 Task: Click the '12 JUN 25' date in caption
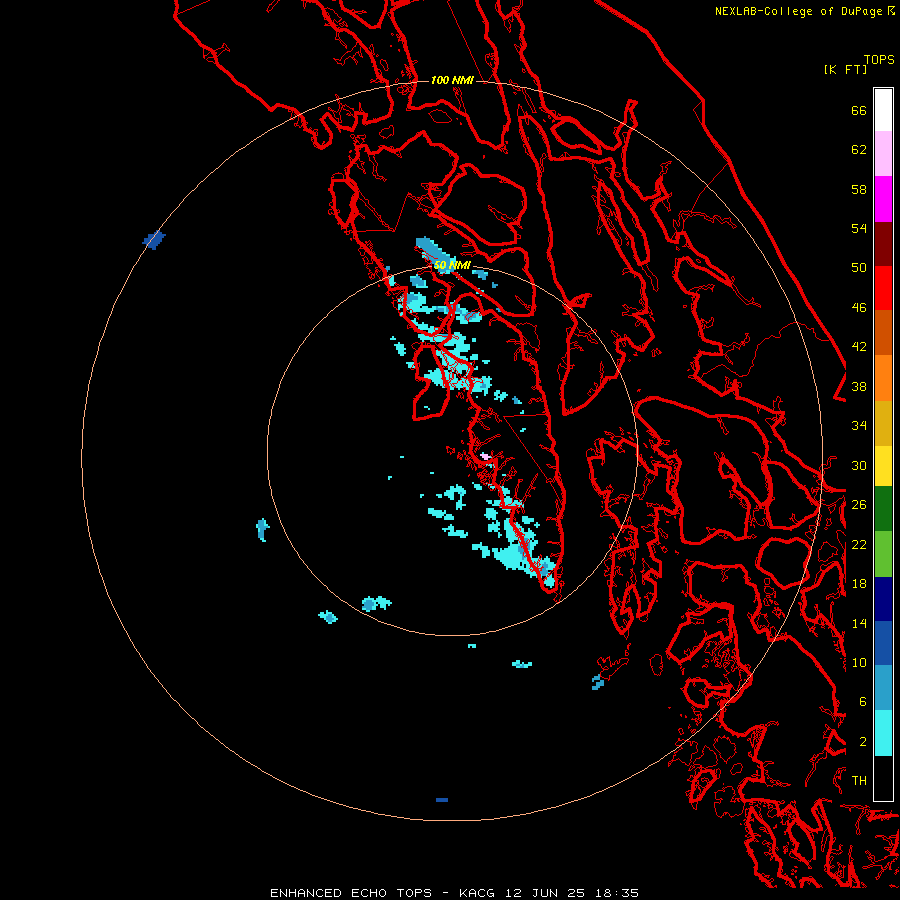point(545,893)
